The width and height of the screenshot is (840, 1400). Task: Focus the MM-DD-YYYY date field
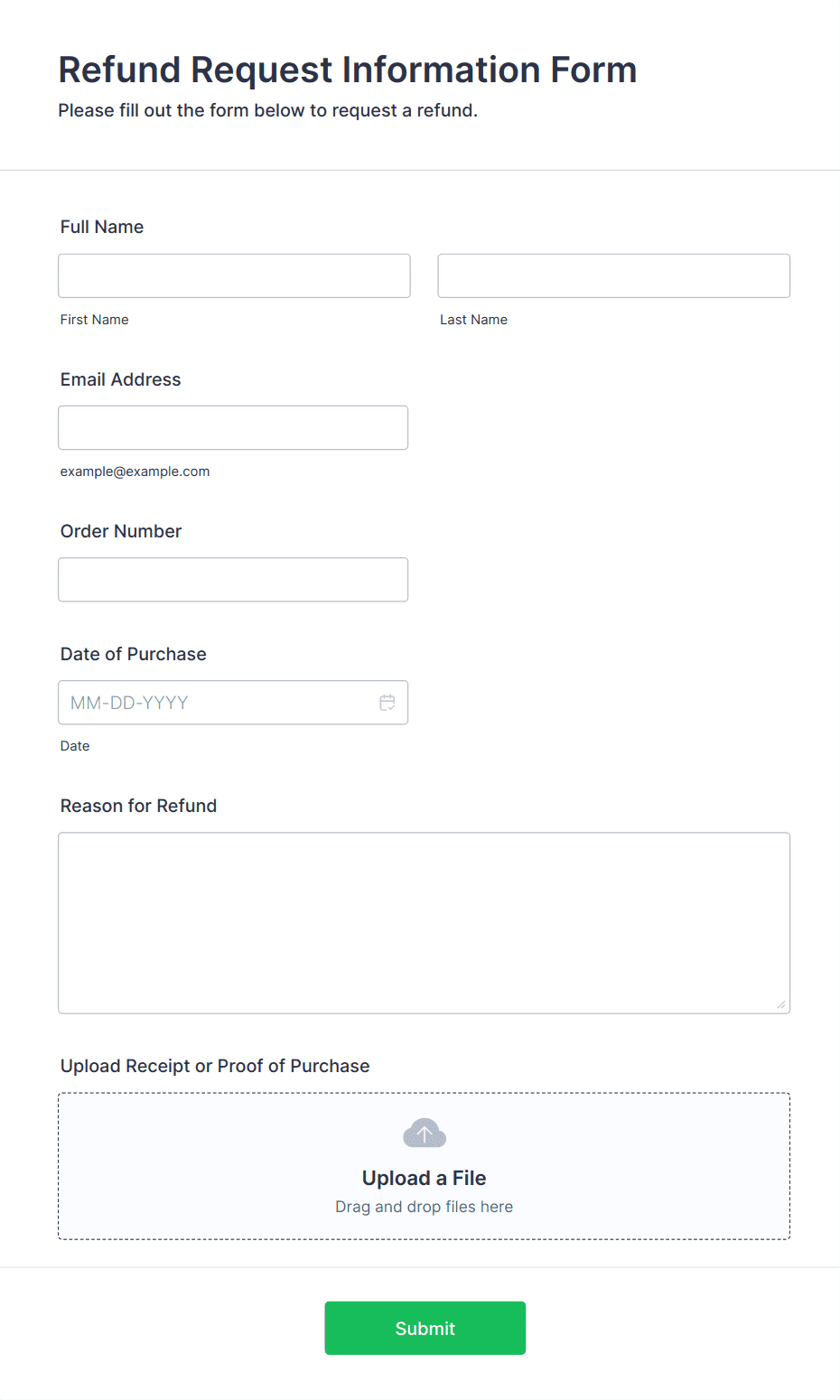pos(217,703)
